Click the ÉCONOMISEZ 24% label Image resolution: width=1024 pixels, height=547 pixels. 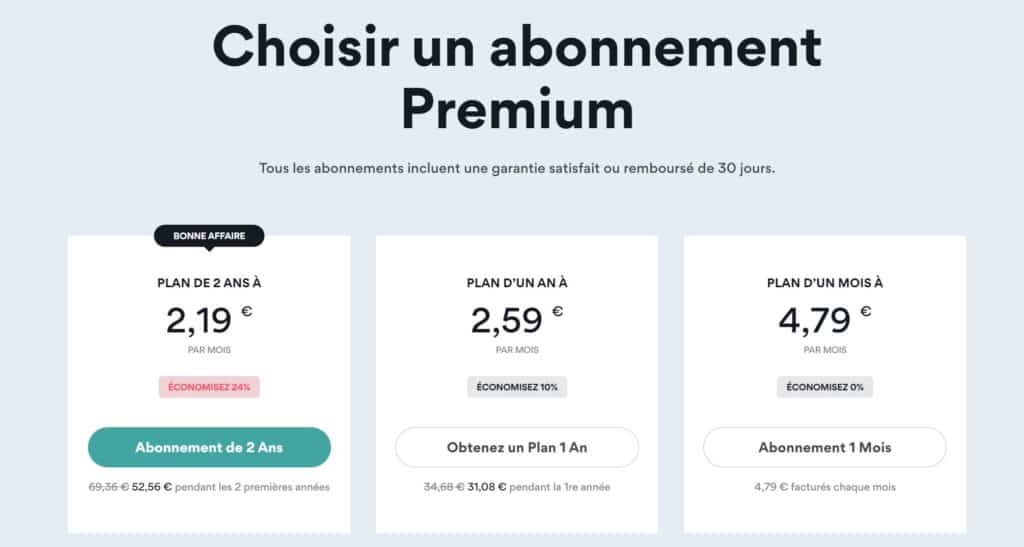[x=209, y=387]
